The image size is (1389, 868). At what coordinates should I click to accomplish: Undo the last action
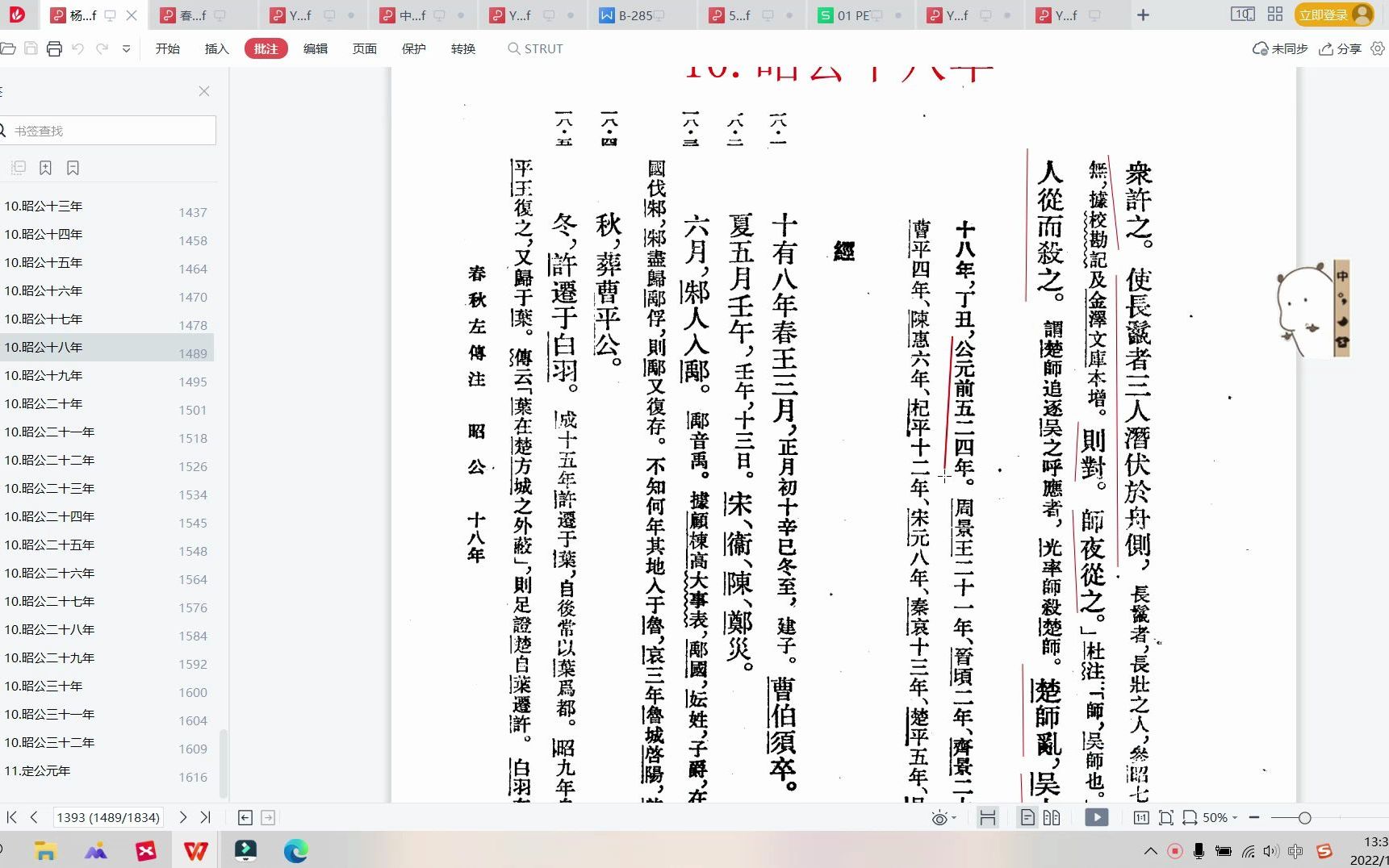(78, 48)
